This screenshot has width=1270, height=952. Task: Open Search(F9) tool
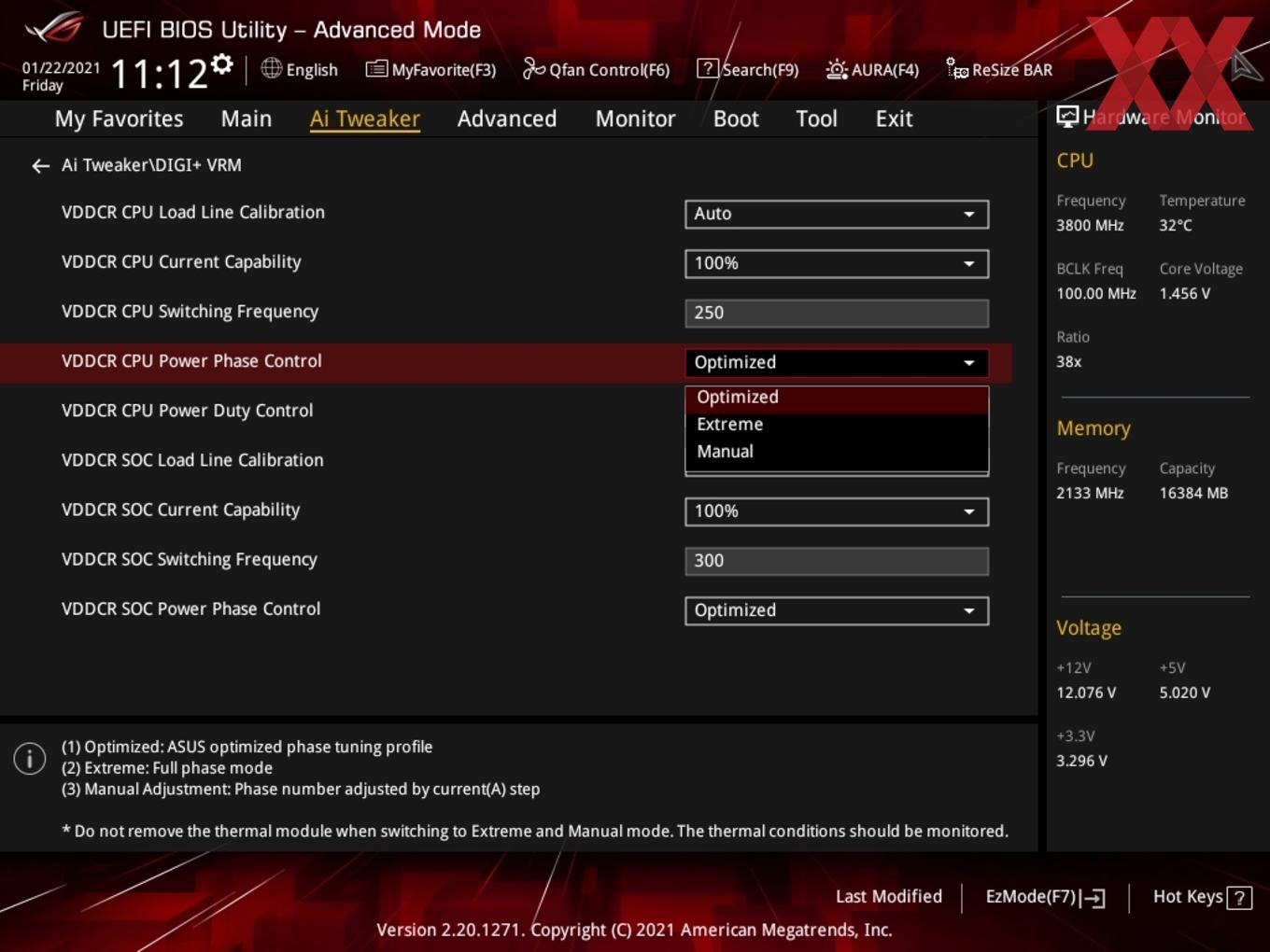point(748,69)
